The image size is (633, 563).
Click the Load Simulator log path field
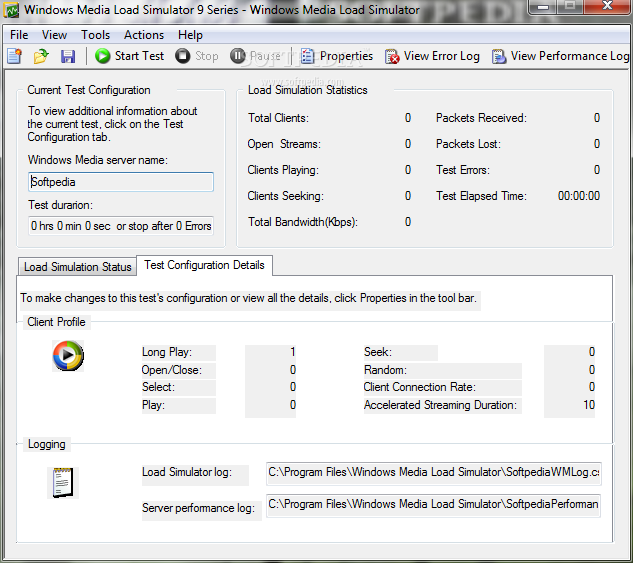pos(434,474)
